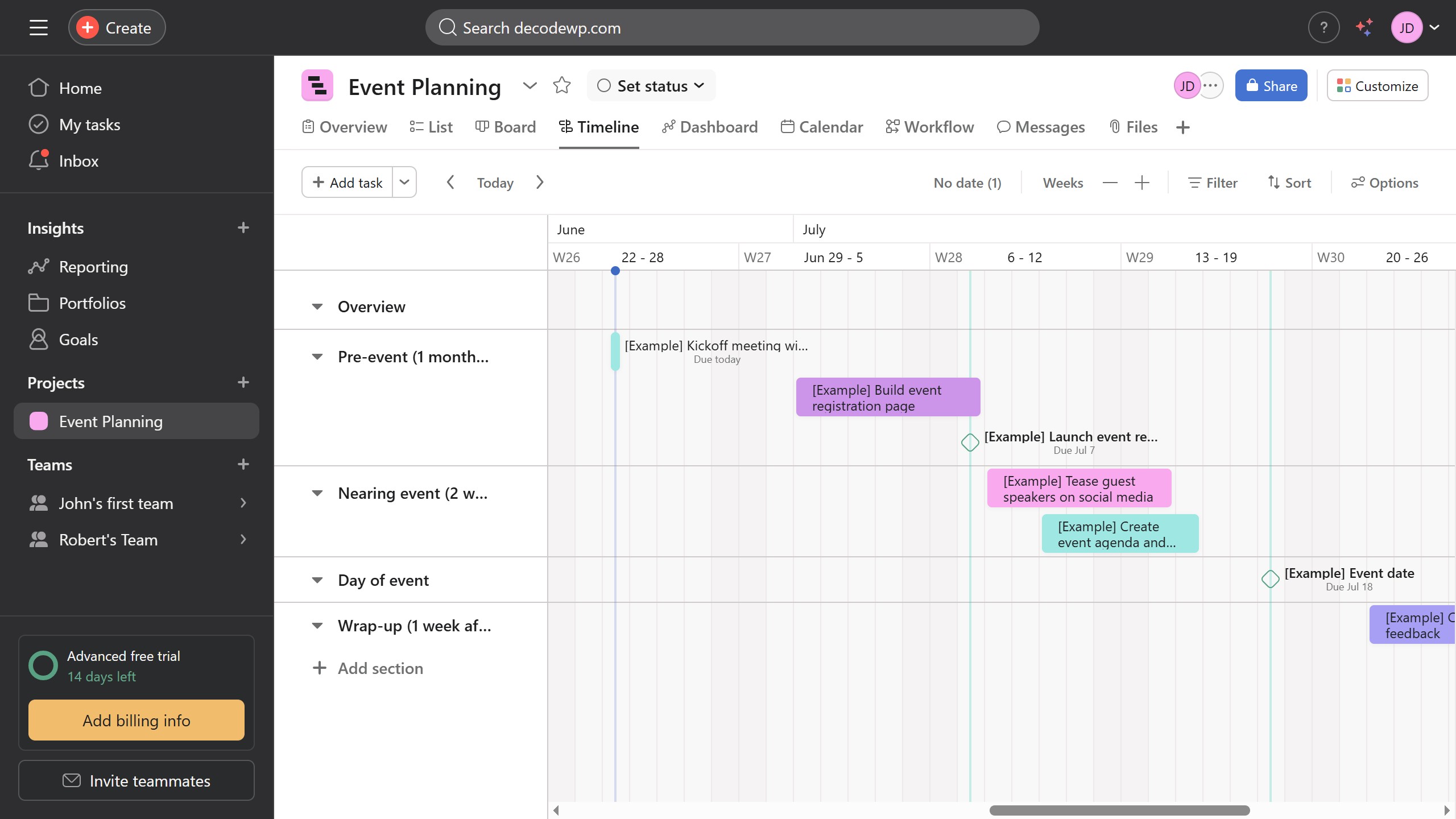The width and height of the screenshot is (1456, 819).
Task: Add a new tab with the plus icon
Action: (1183, 127)
